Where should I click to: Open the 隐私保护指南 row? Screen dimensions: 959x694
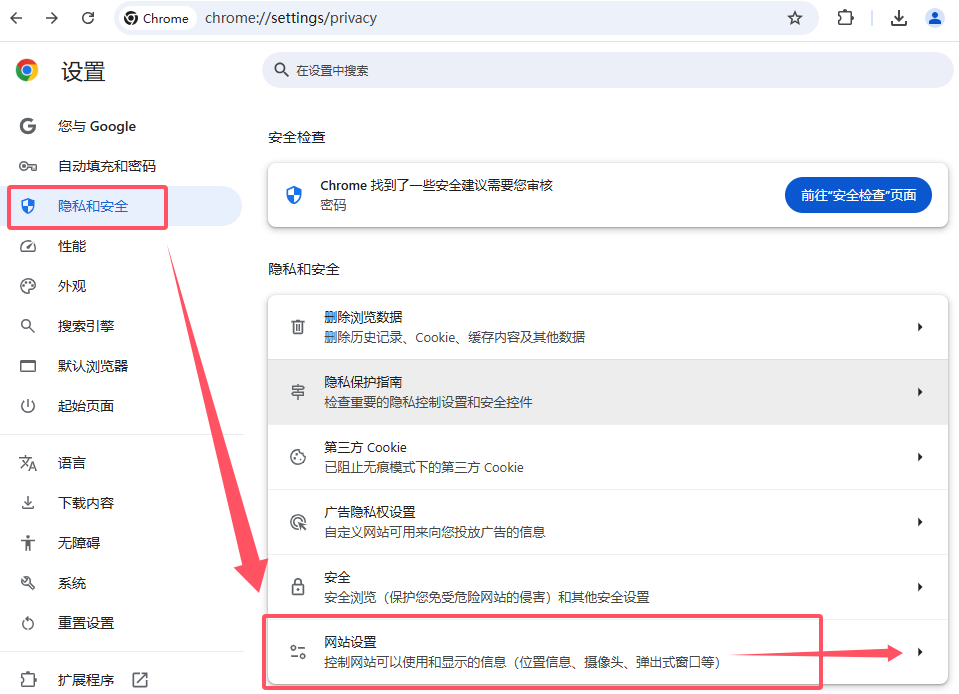click(x=600, y=392)
